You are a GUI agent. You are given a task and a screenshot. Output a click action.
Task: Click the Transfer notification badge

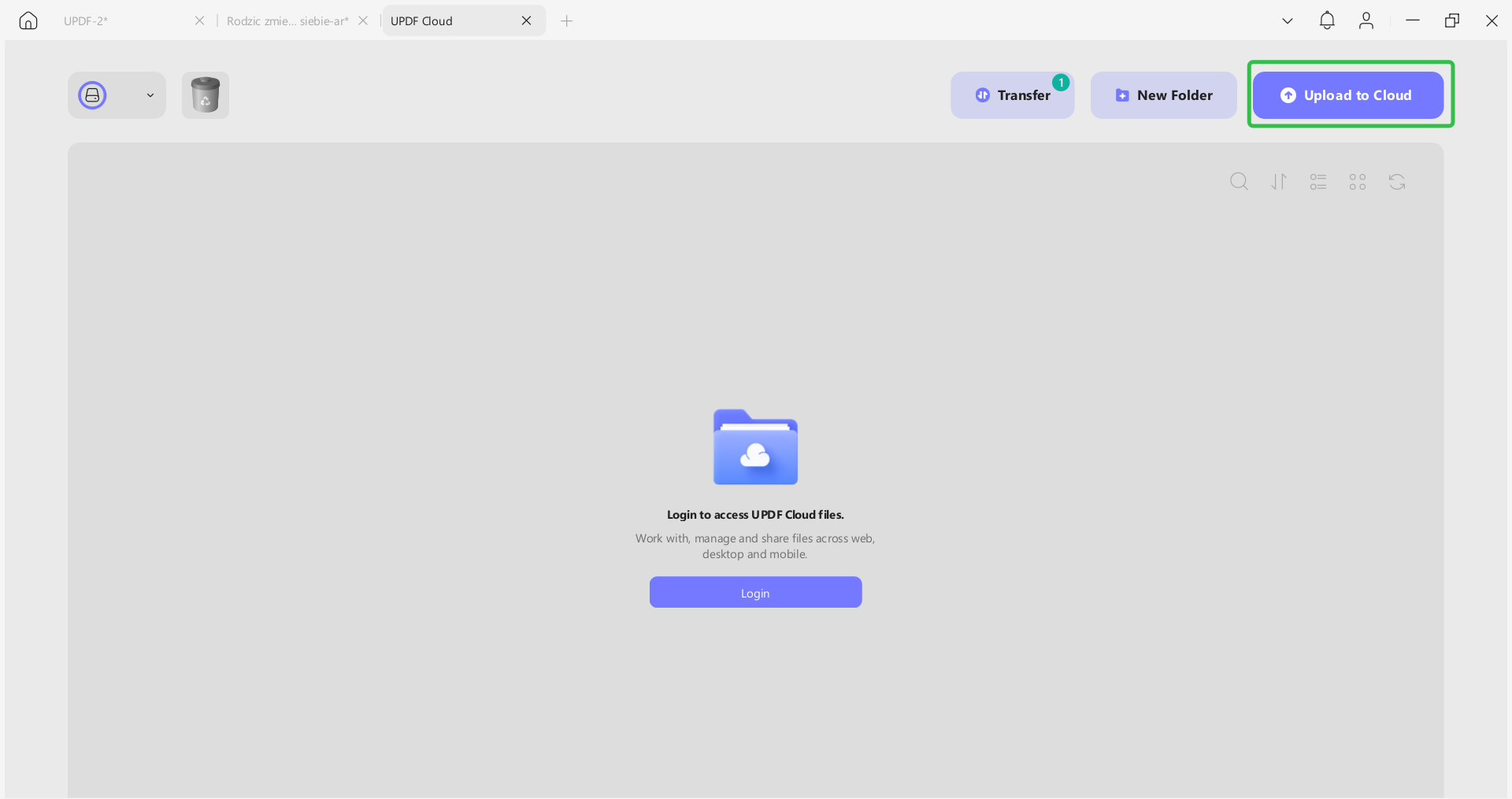point(1061,82)
